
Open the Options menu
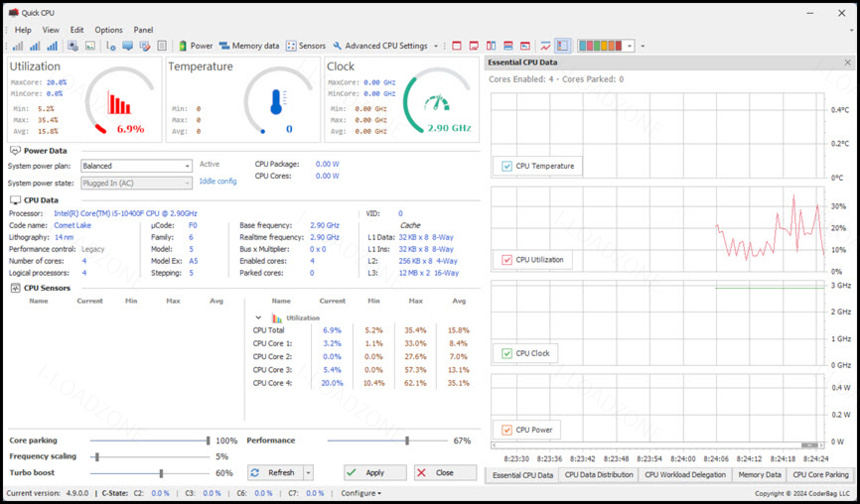click(x=109, y=30)
